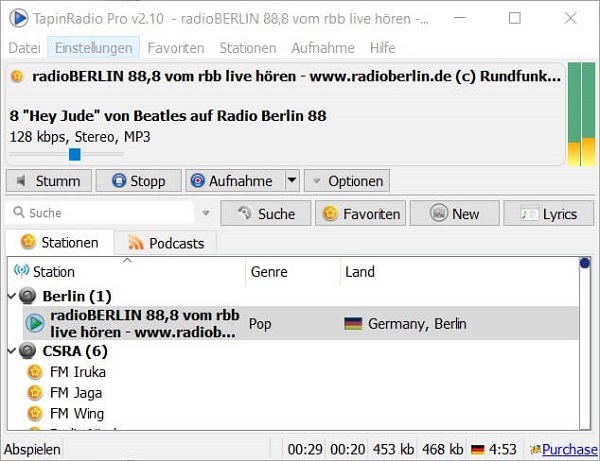Click the Purchase link in status bar
600x461 pixels.
(569, 449)
